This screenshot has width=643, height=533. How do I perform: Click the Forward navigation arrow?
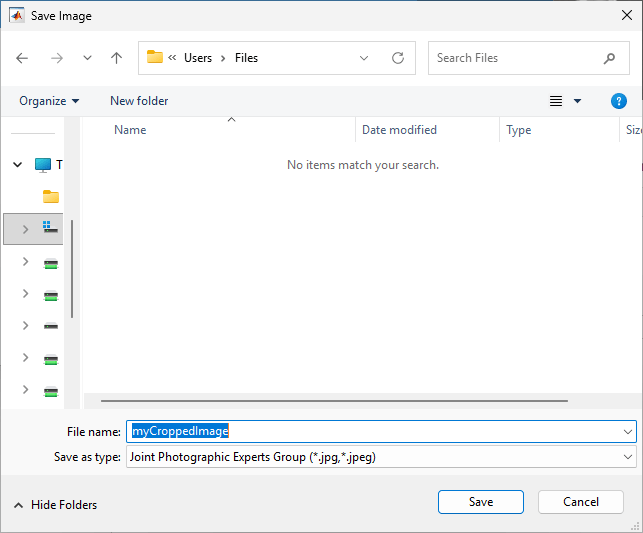point(56,58)
